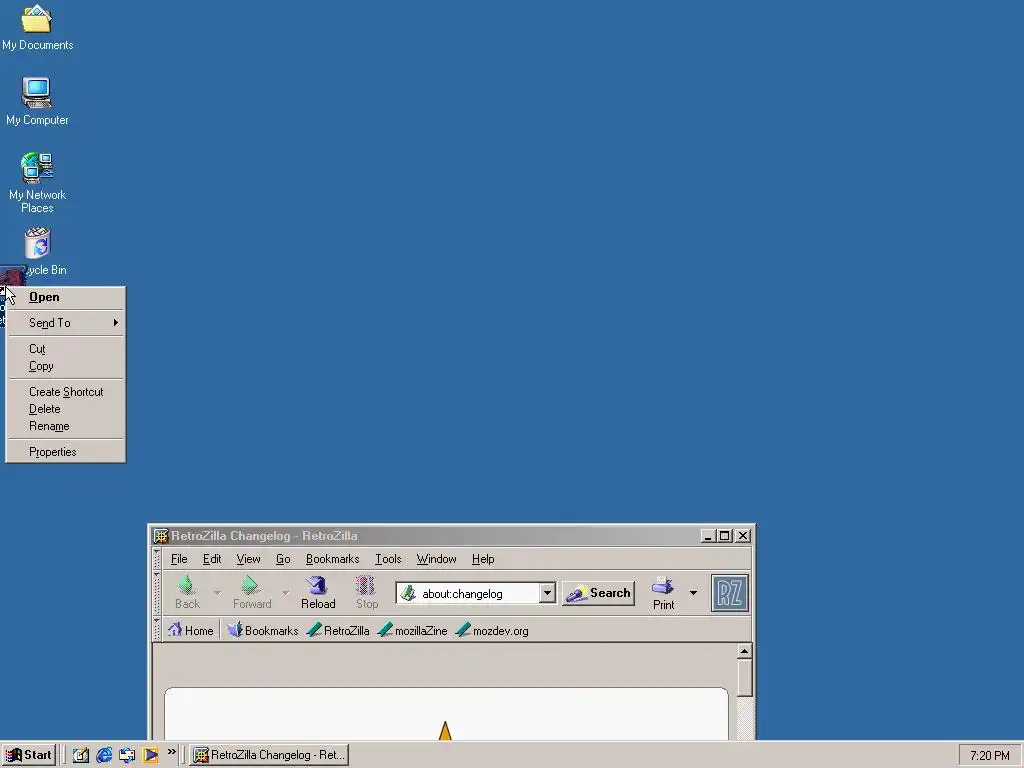Launch Windows Media Player quick launch
The image size is (1024, 768).
coord(150,755)
